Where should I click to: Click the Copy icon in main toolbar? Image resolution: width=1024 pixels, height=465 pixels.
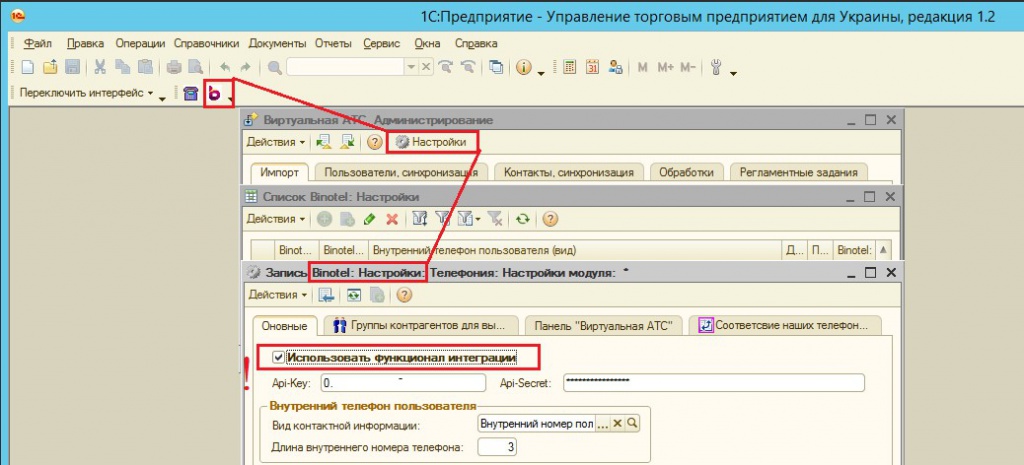coord(122,67)
